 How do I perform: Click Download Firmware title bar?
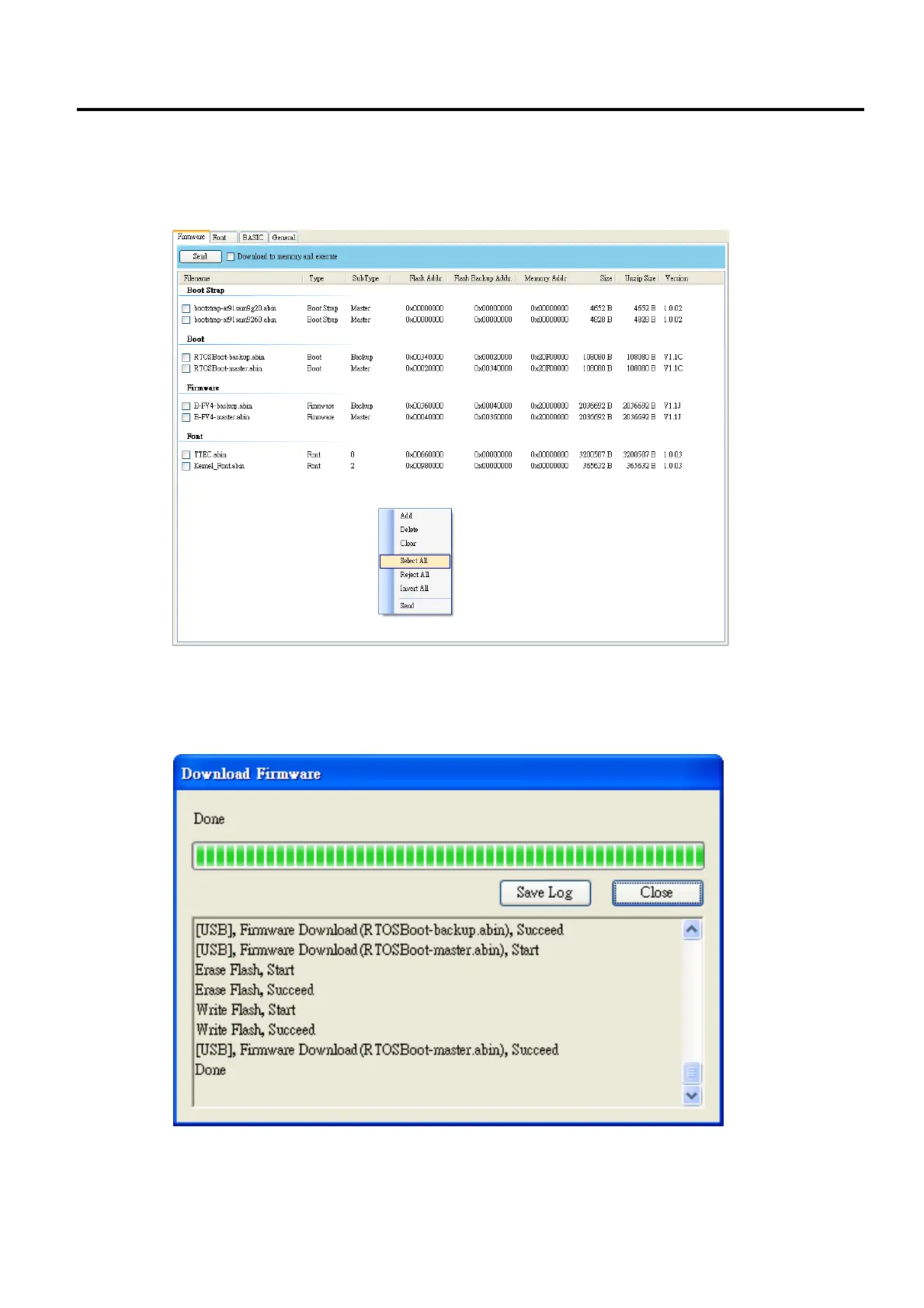pyautogui.click(x=448, y=774)
